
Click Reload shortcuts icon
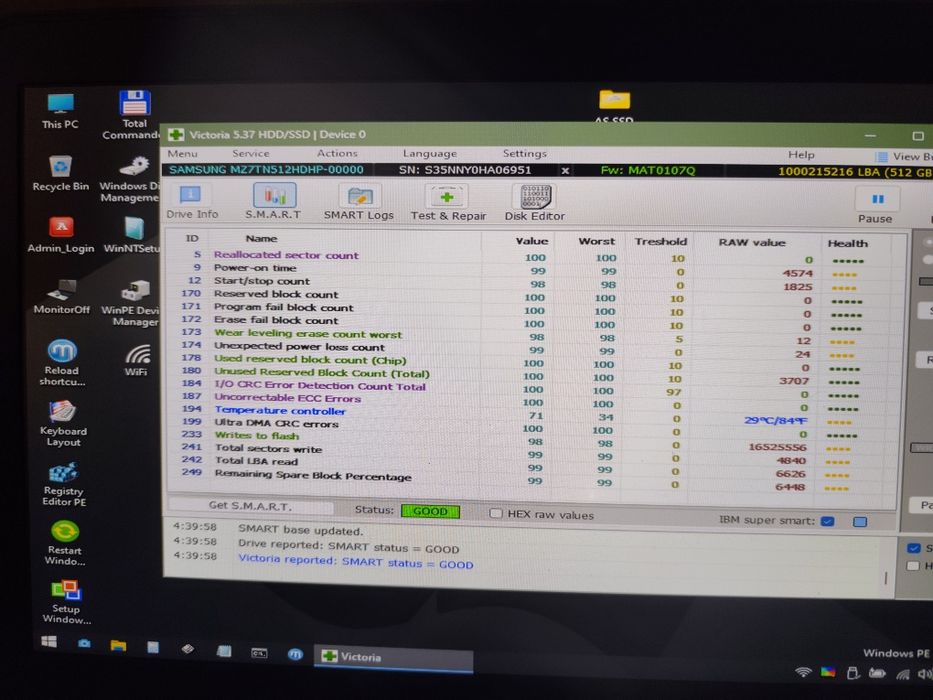62,362
